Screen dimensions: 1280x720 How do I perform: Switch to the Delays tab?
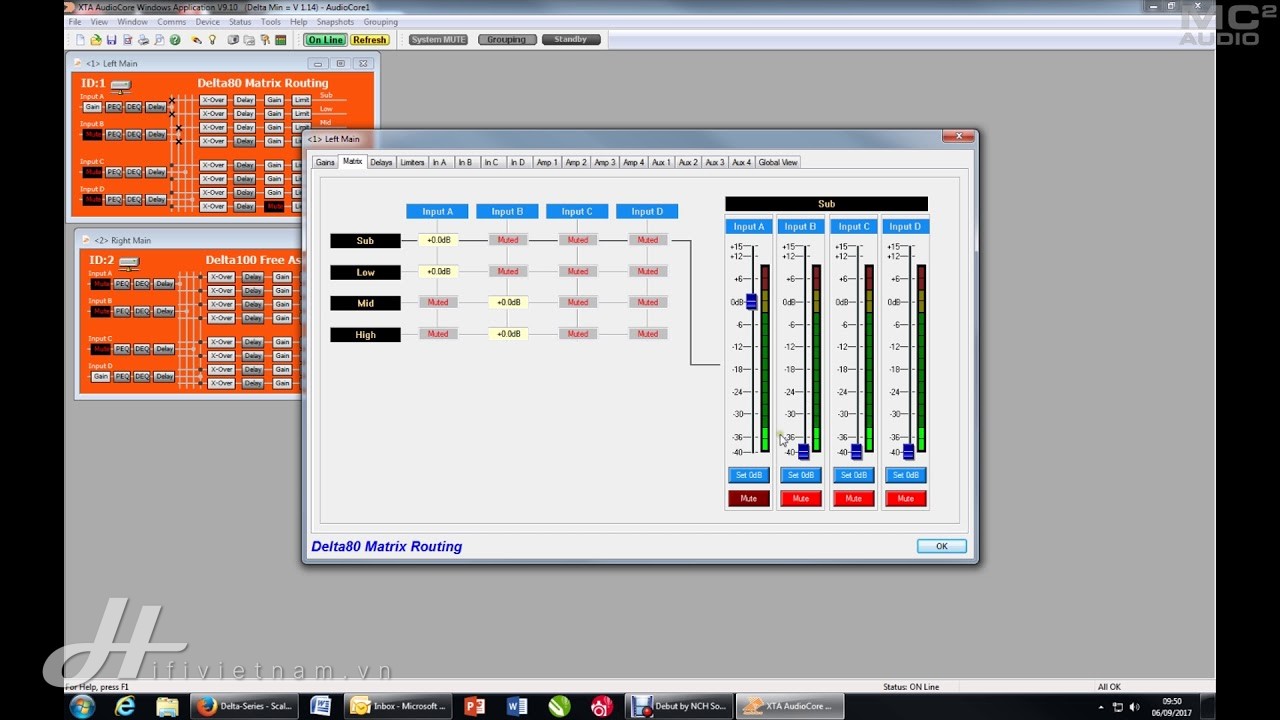pyautogui.click(x=381, y=162)
